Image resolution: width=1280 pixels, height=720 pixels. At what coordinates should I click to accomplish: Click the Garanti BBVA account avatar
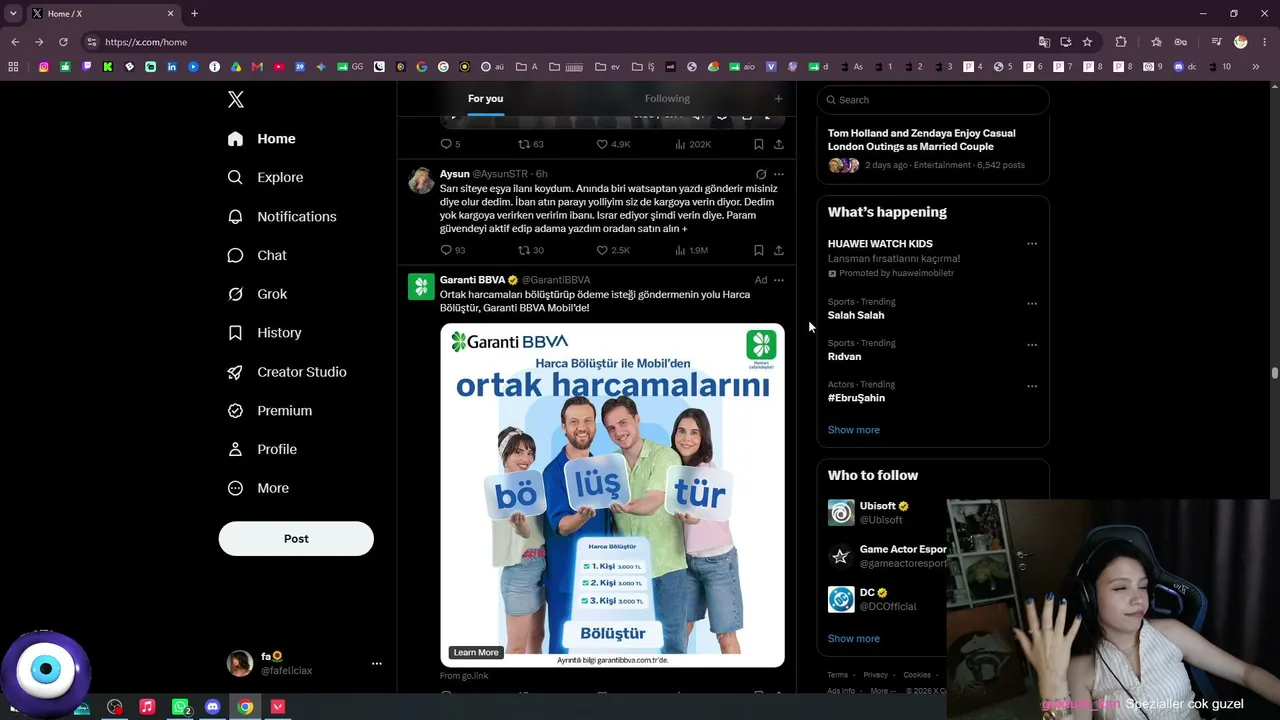[421, 287]
